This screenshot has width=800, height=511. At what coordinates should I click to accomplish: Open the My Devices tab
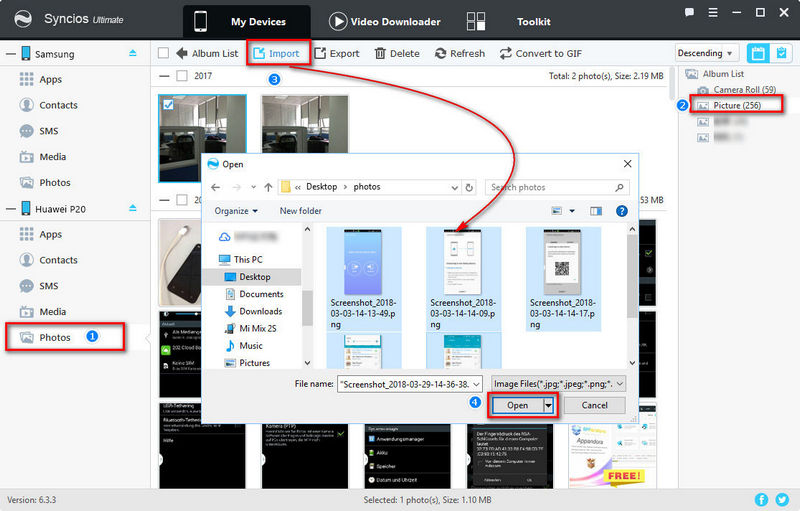246,22
